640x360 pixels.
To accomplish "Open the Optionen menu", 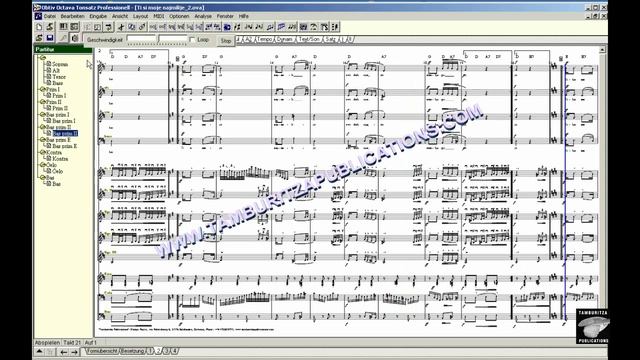I will 179,16.
